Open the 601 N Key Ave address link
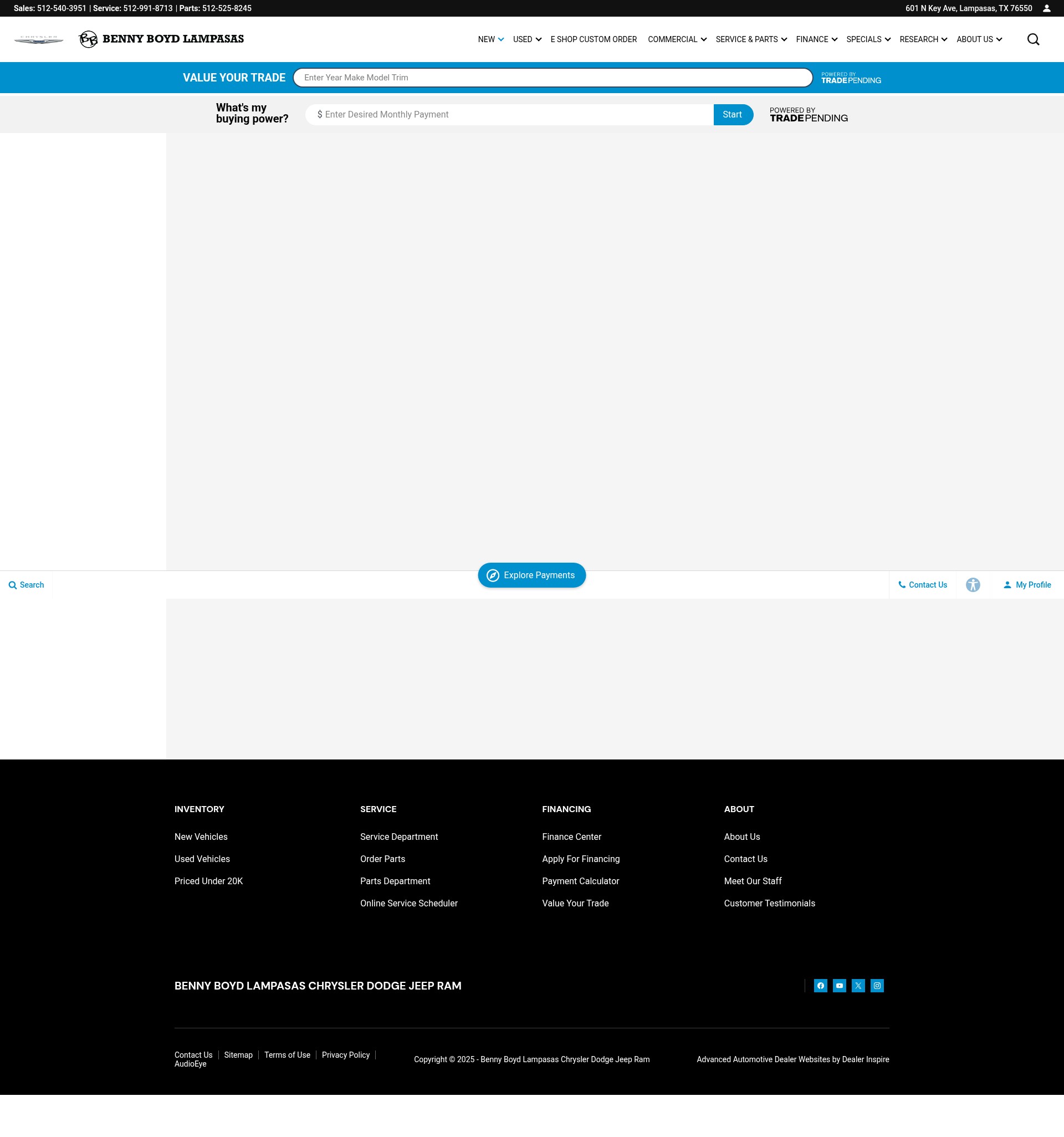This screenshot has width=1064, height=1137. point(969,8)
